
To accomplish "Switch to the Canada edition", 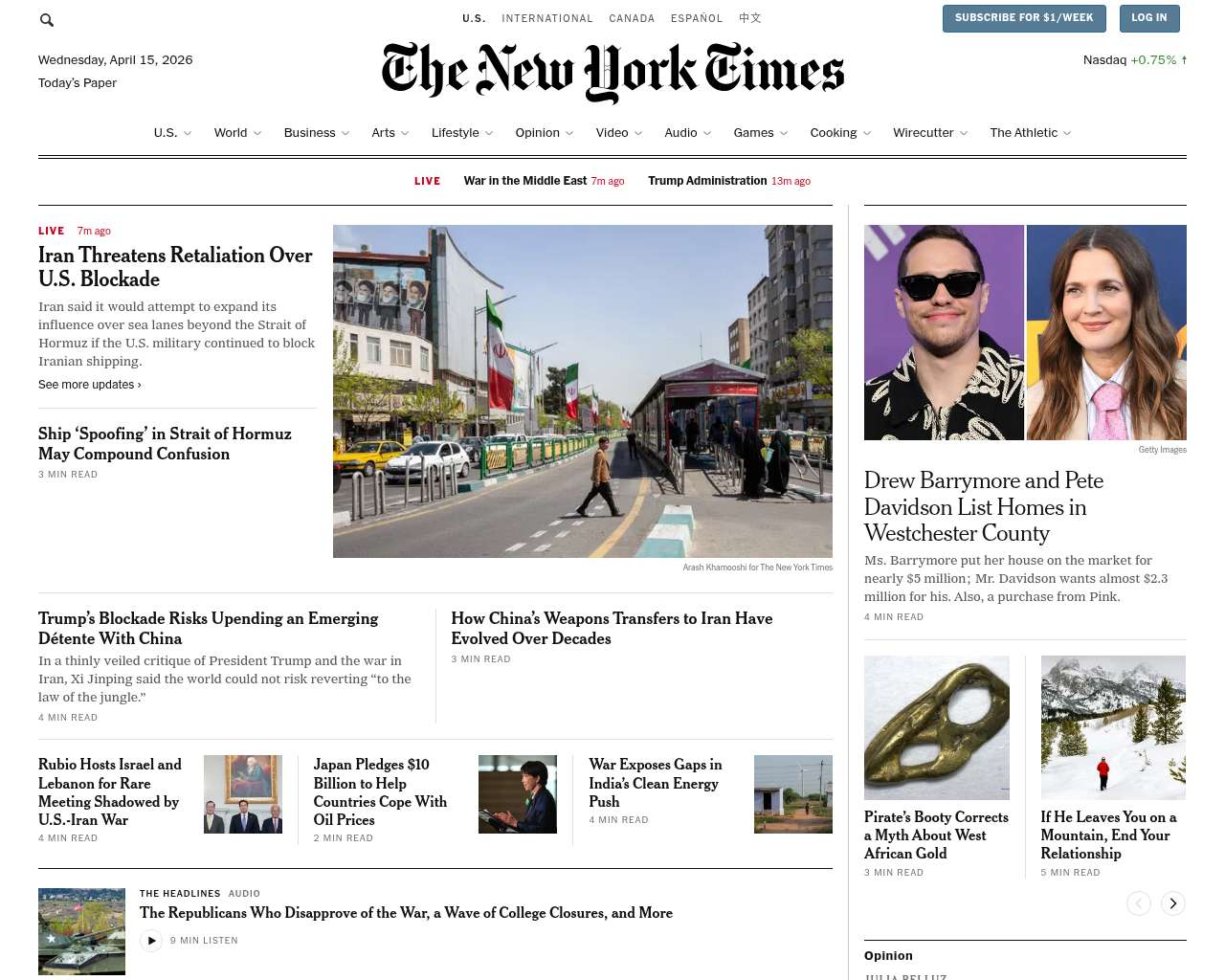I will pyautogui.click(x=632, y=18).
